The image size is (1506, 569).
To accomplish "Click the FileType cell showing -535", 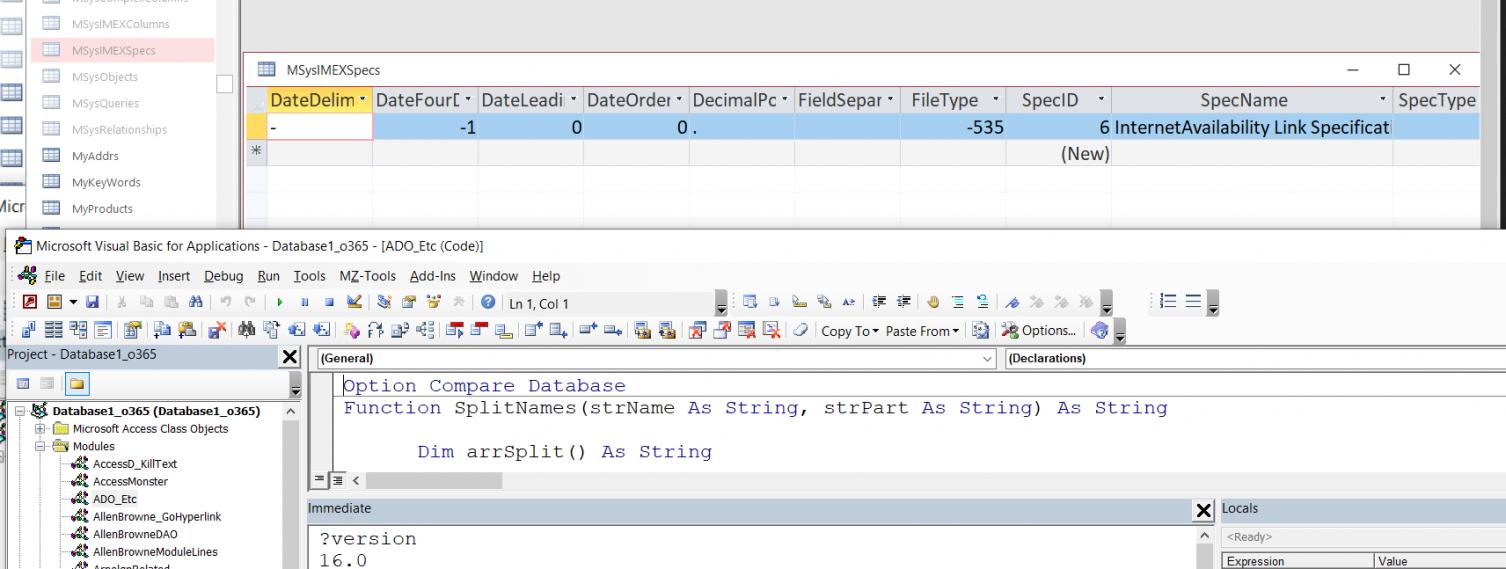I will click(x=953, y=127).
